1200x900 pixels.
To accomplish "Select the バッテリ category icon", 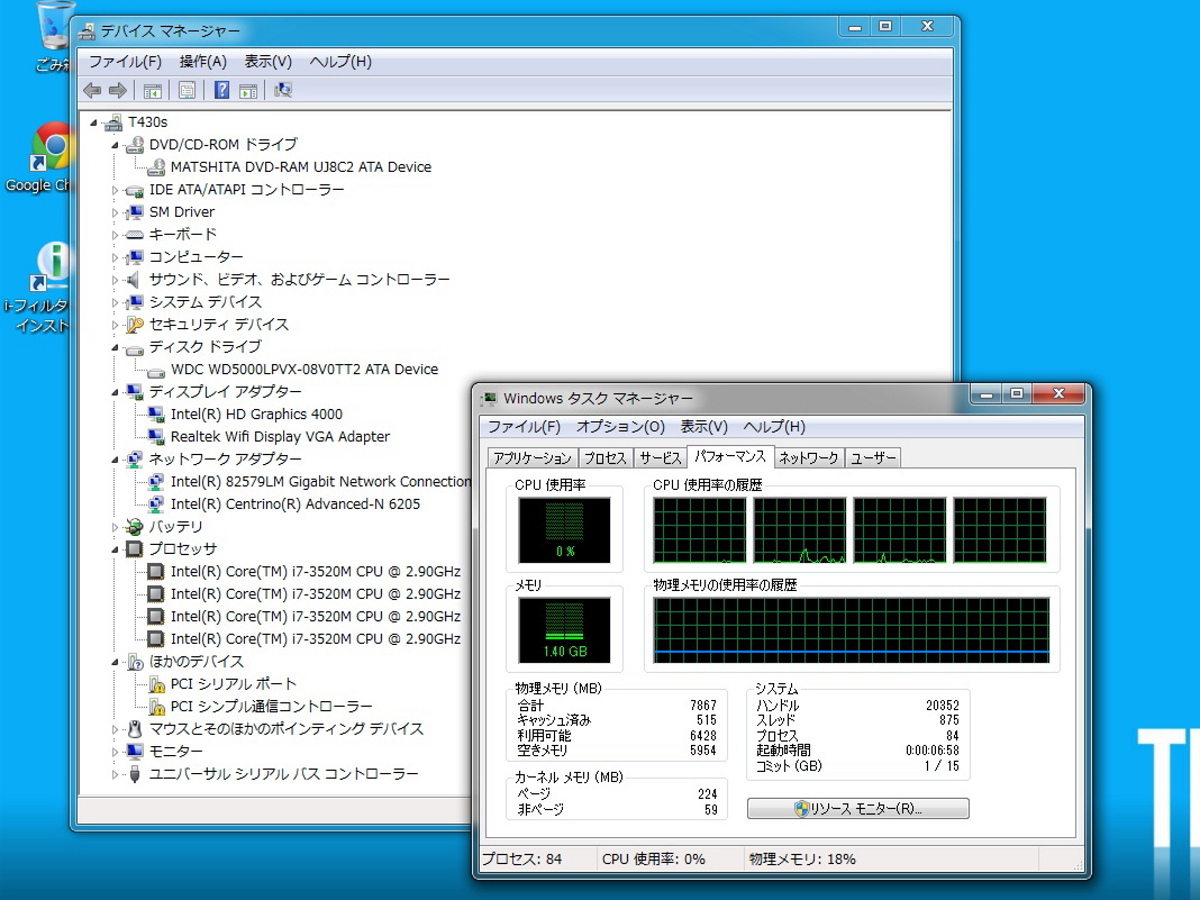I will tap(135, 527).
